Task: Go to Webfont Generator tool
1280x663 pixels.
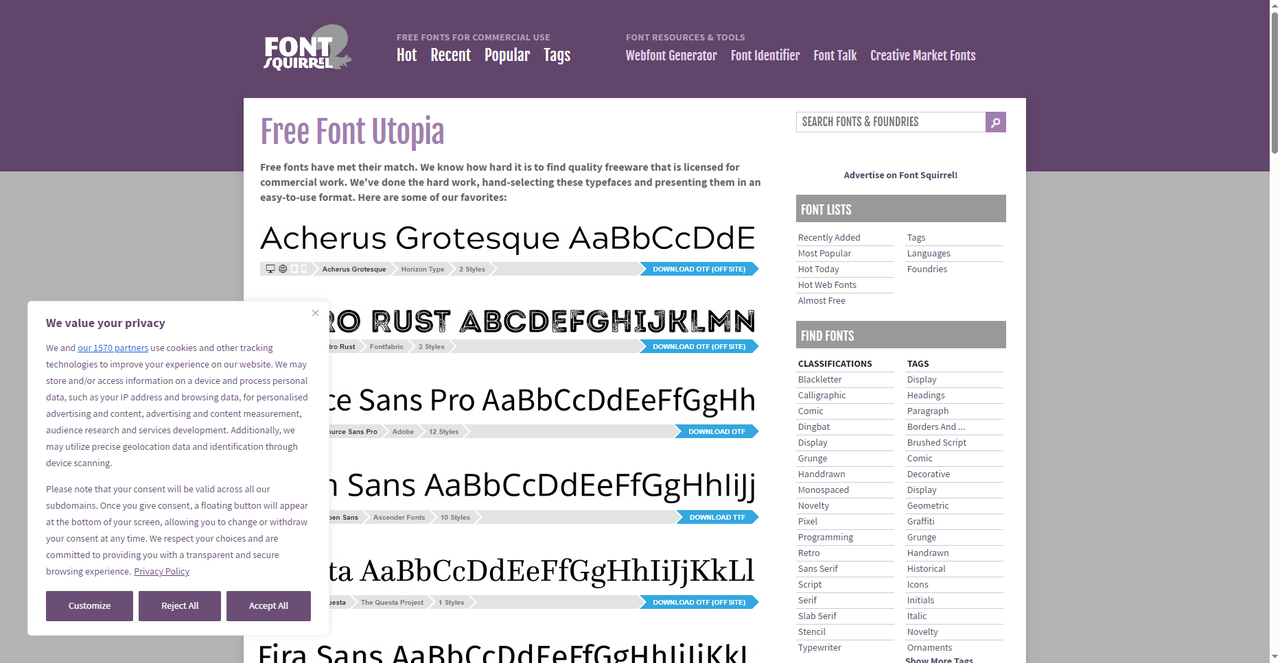Action: 671,56
